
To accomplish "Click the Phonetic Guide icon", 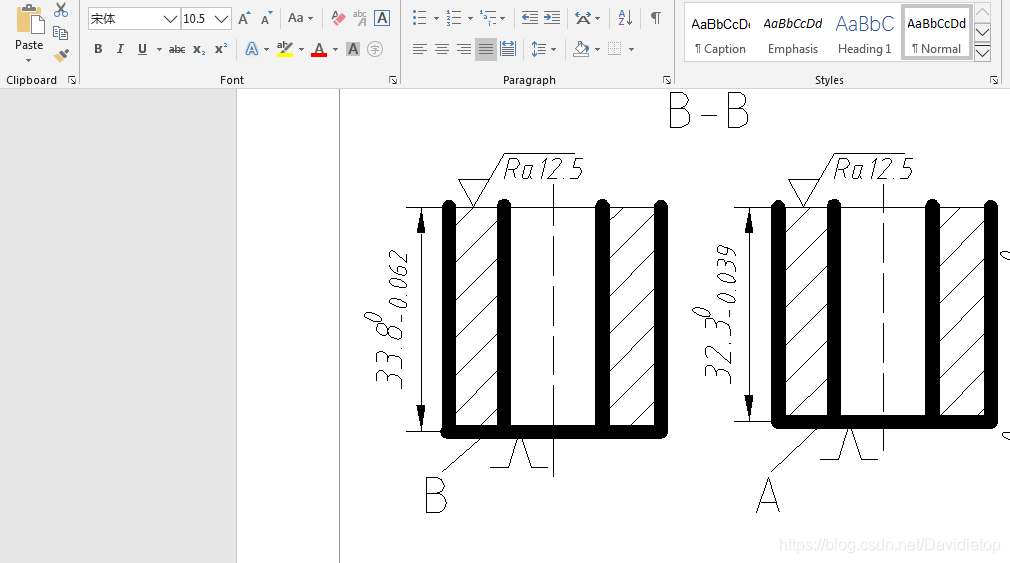I will click(x=359, y=18).
